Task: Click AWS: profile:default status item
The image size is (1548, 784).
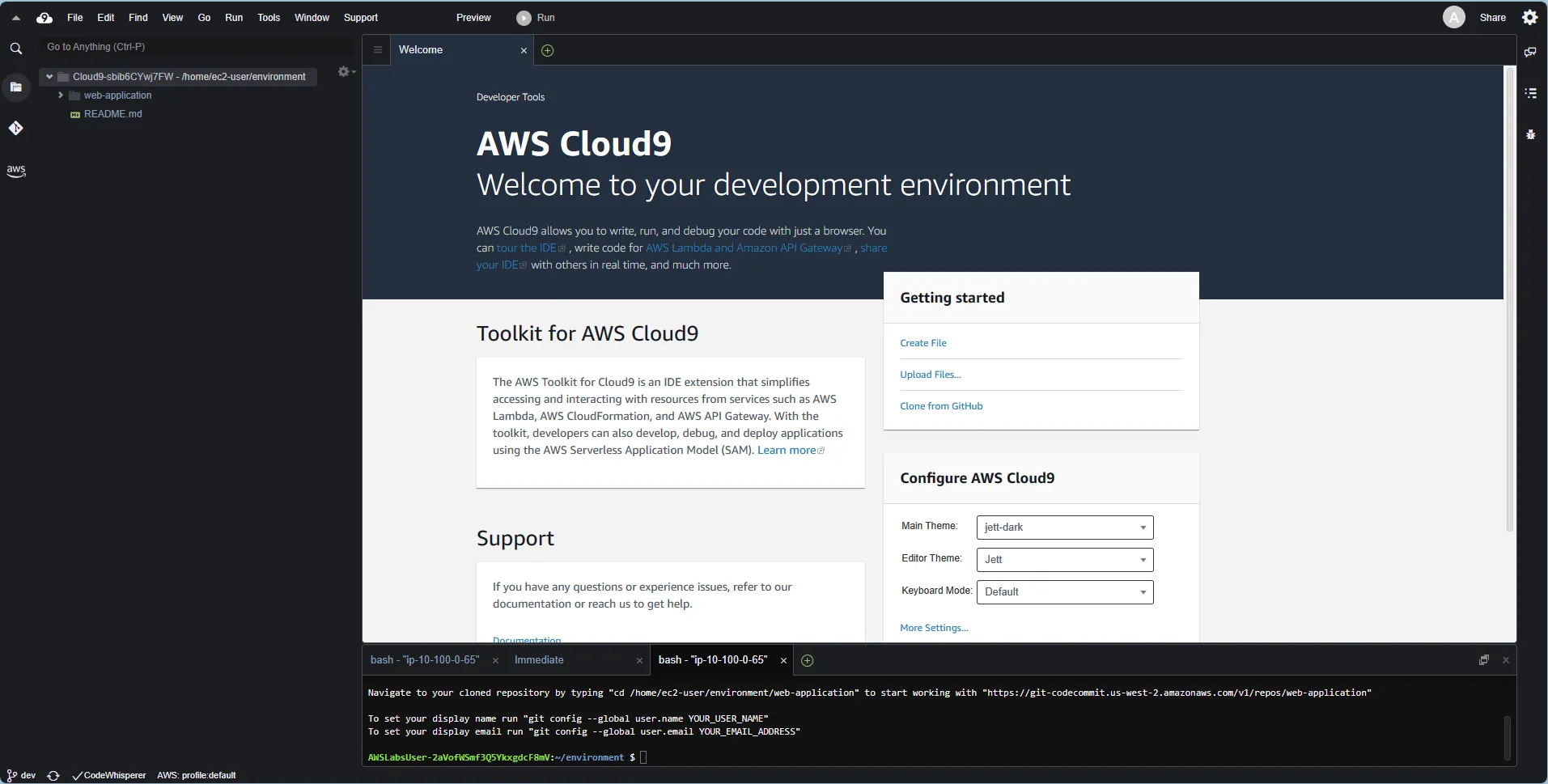Action: pos(197,775)
